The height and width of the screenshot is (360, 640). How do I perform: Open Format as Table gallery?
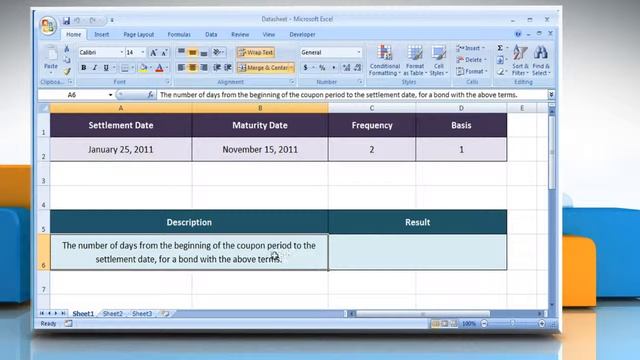pos(415,60)
